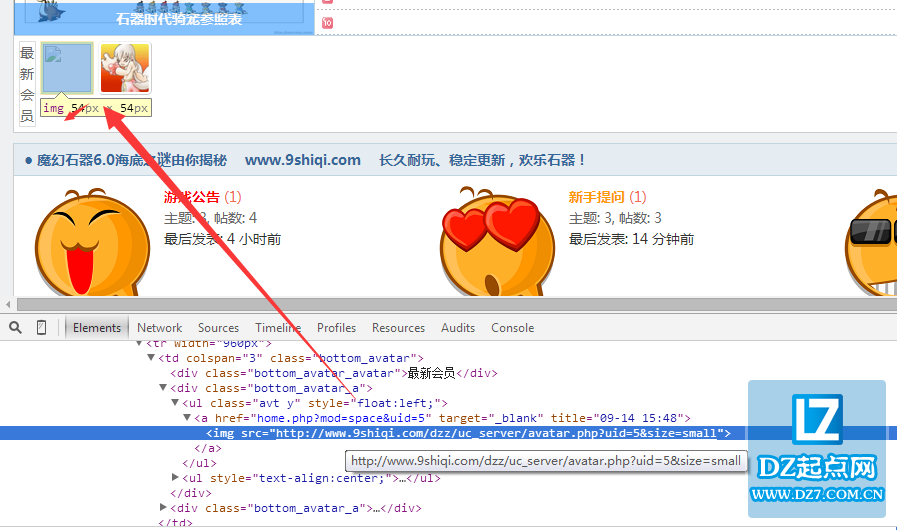Screen dimensions: 897x530
Task: Collapse the ul class avt y node
Action: pyautogui.click(x=176, y=403)
